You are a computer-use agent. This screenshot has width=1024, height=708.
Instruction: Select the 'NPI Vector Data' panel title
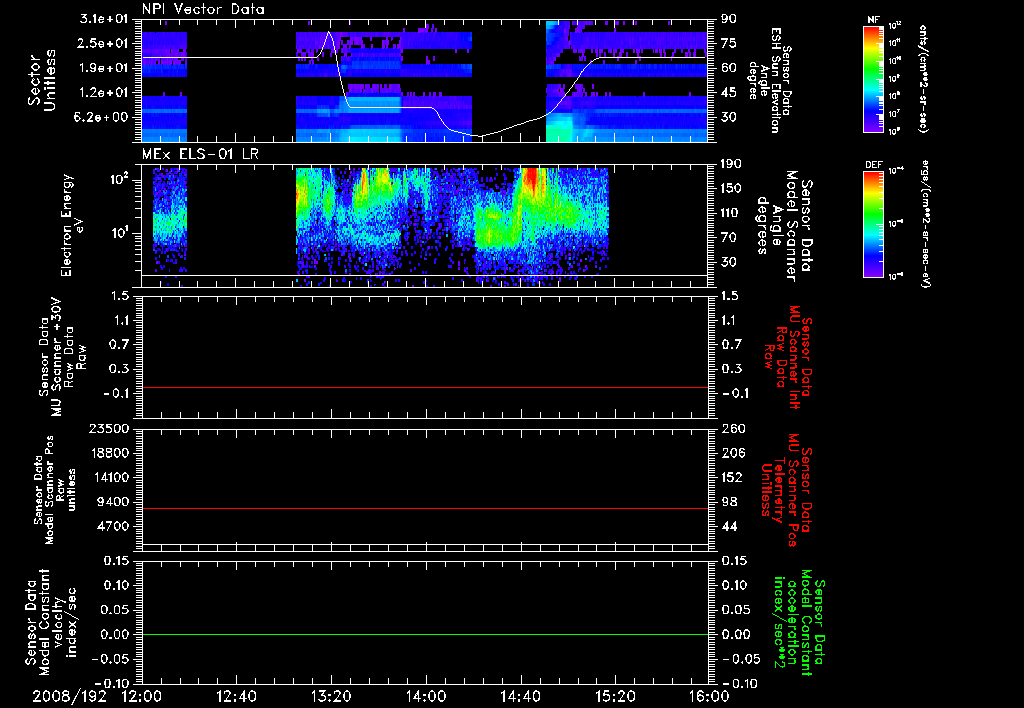pos(204,9)
